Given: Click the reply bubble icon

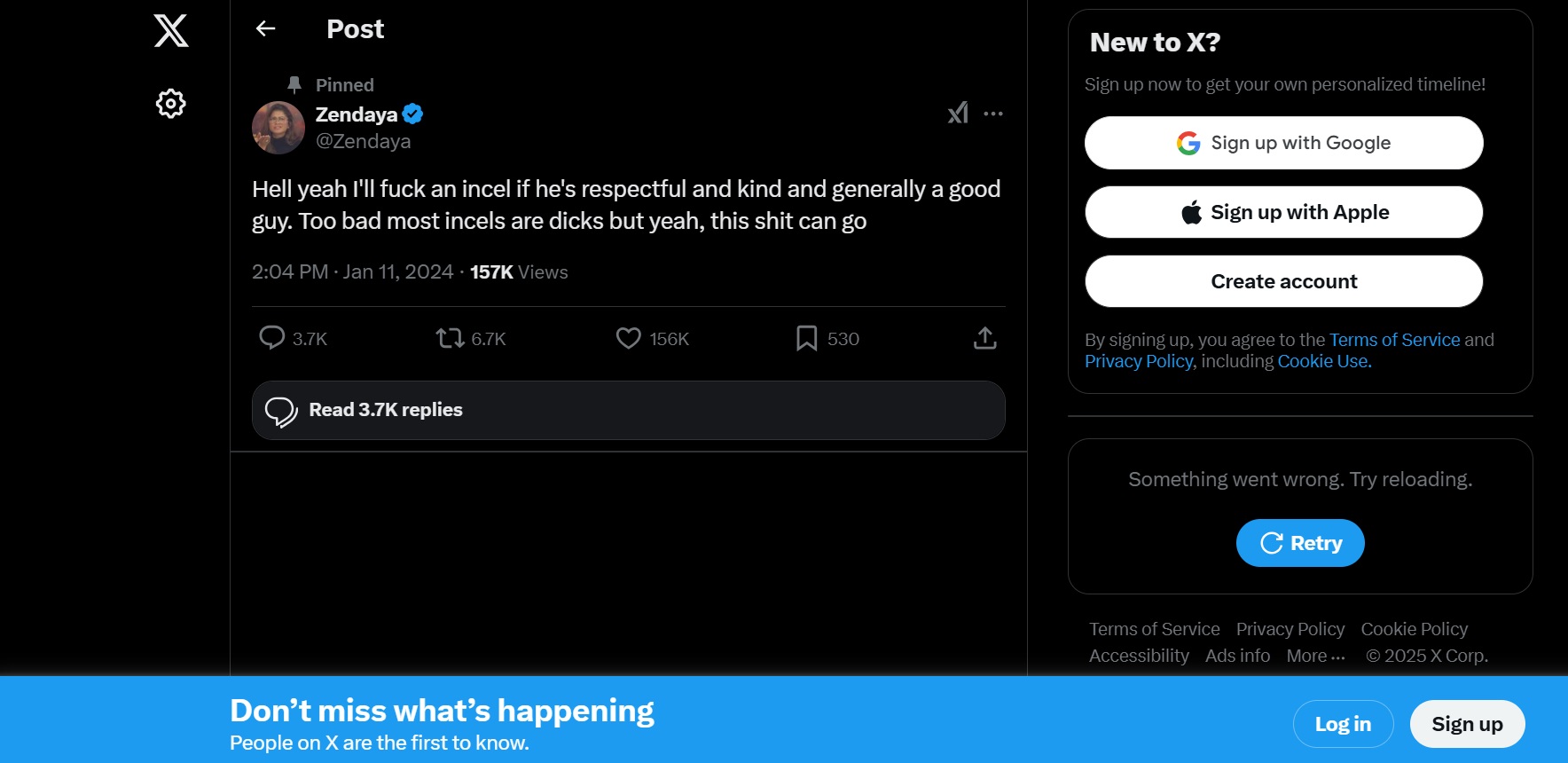Looking at the screenshot, I should (x=271, y=338).
